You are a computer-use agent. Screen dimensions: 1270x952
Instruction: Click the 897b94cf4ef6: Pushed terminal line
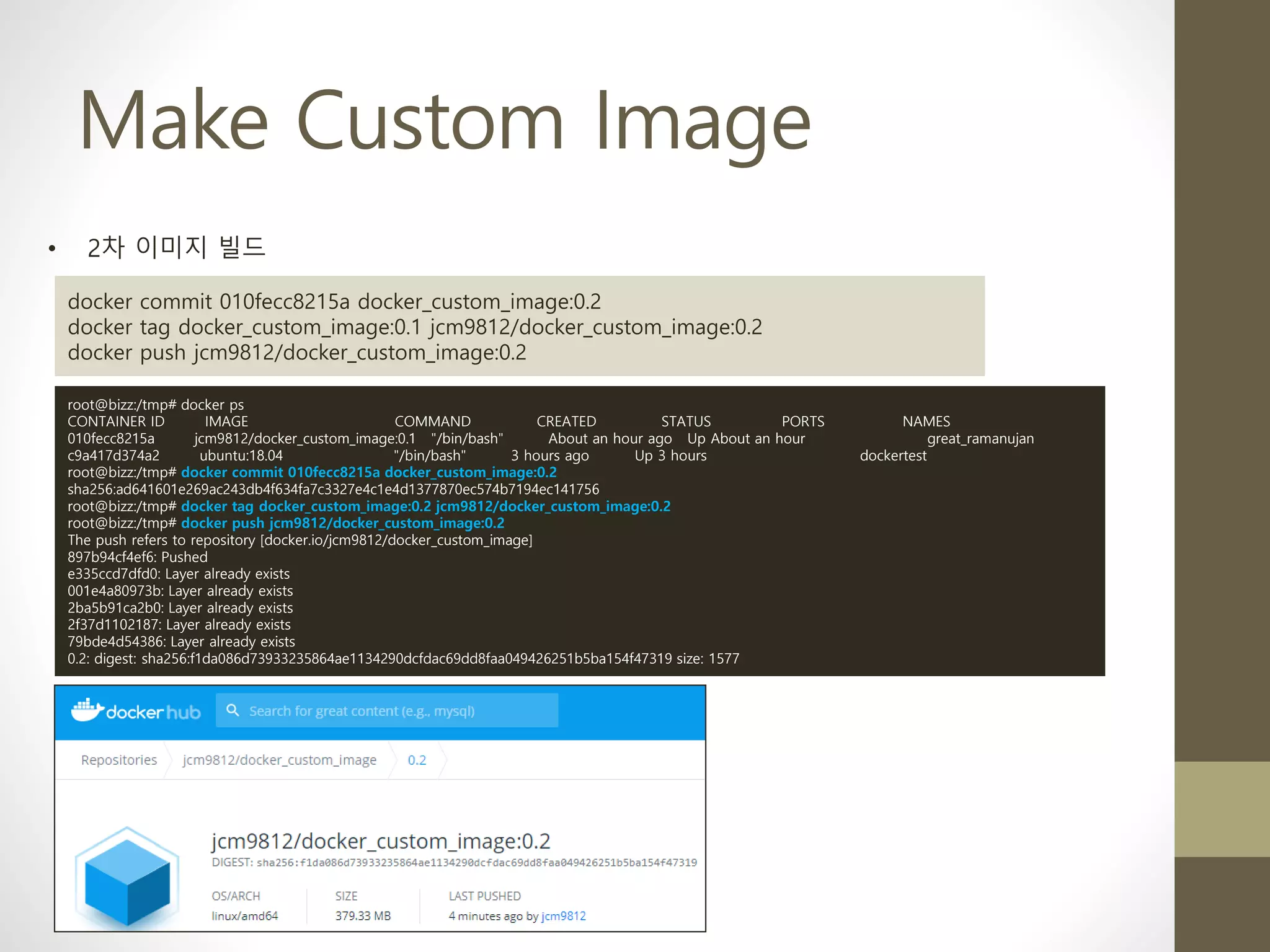(x=137, y=557)
